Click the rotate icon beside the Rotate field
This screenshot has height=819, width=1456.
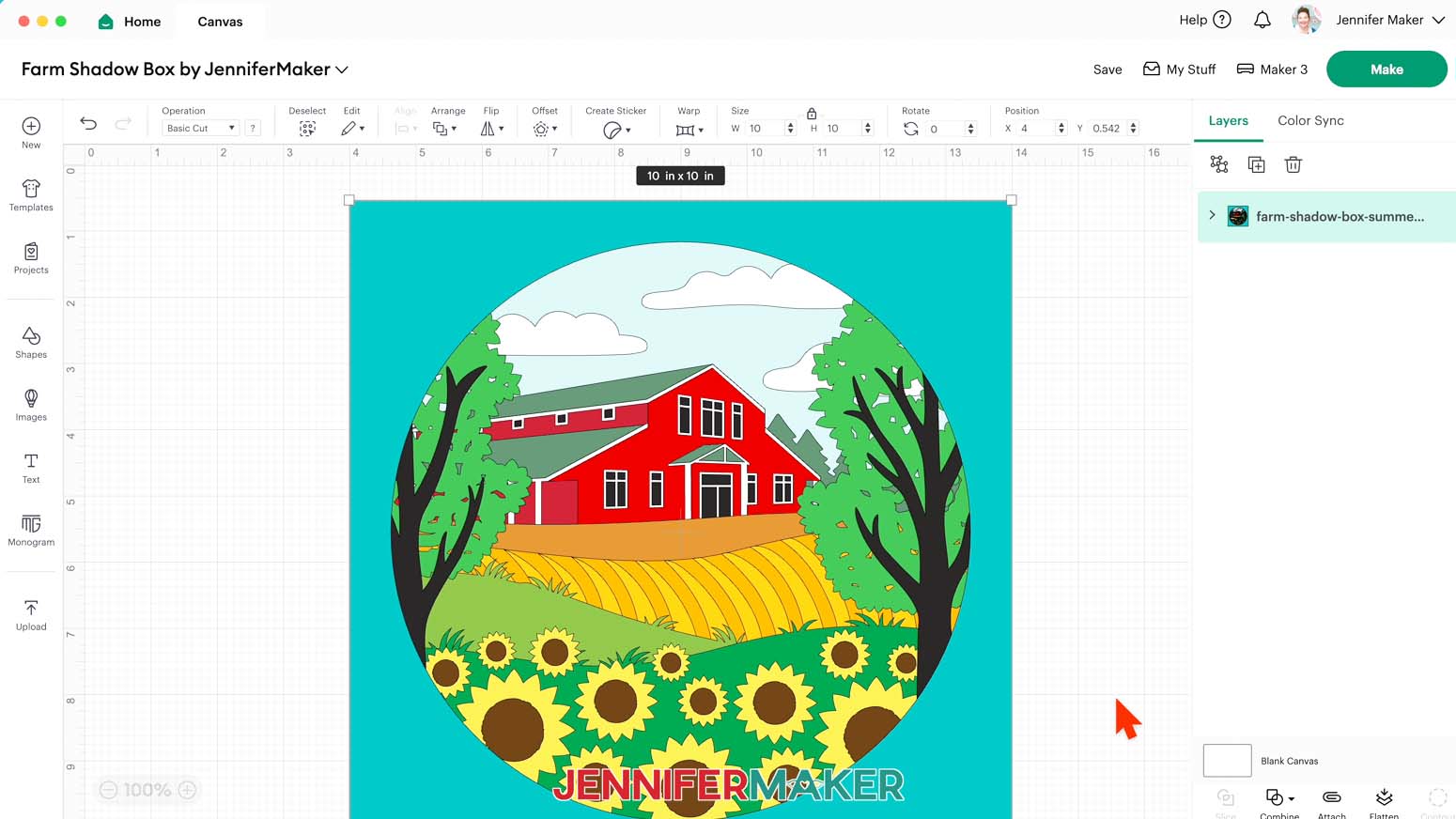pyautogui.click(x=910, y=129)
